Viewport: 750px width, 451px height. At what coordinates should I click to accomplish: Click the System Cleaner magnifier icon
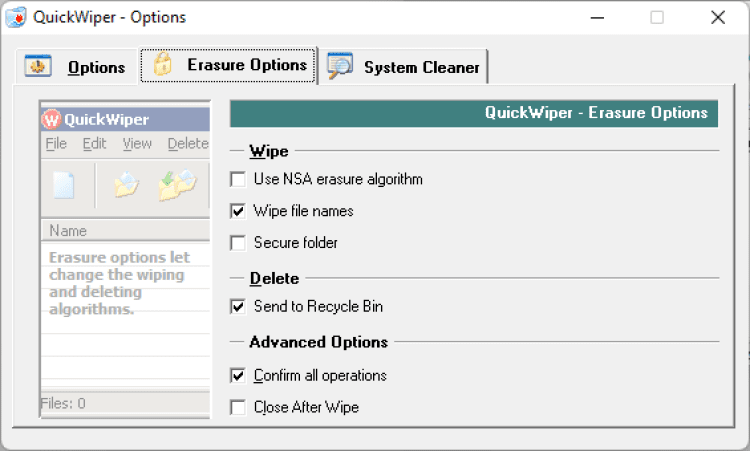coord(340,66)
